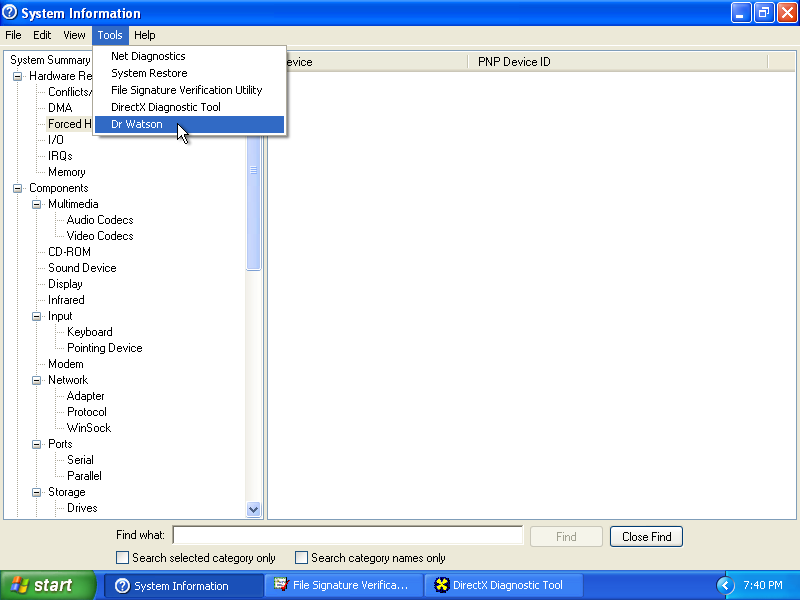Click the Windows Start button
800x600 pixels.
point(48,585)
